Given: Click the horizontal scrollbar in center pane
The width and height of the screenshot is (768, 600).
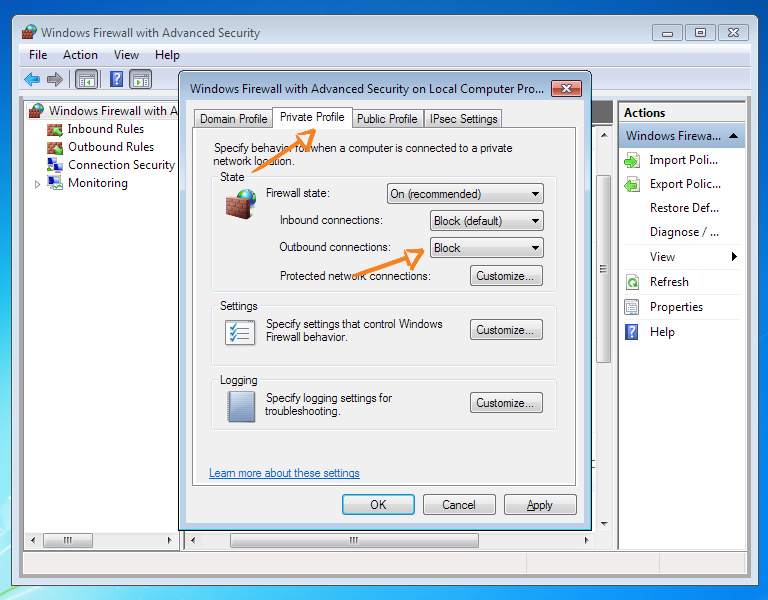Looking at the screenshot, I should 354,541.
